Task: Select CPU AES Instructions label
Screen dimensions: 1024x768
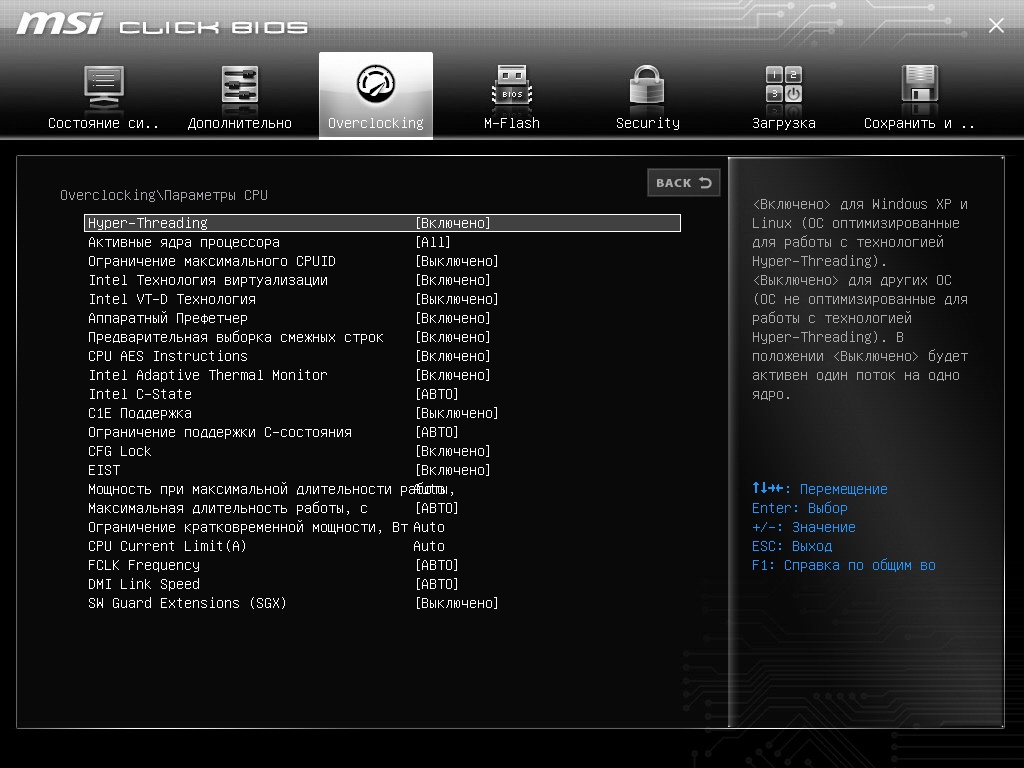Action: (168, 356)
